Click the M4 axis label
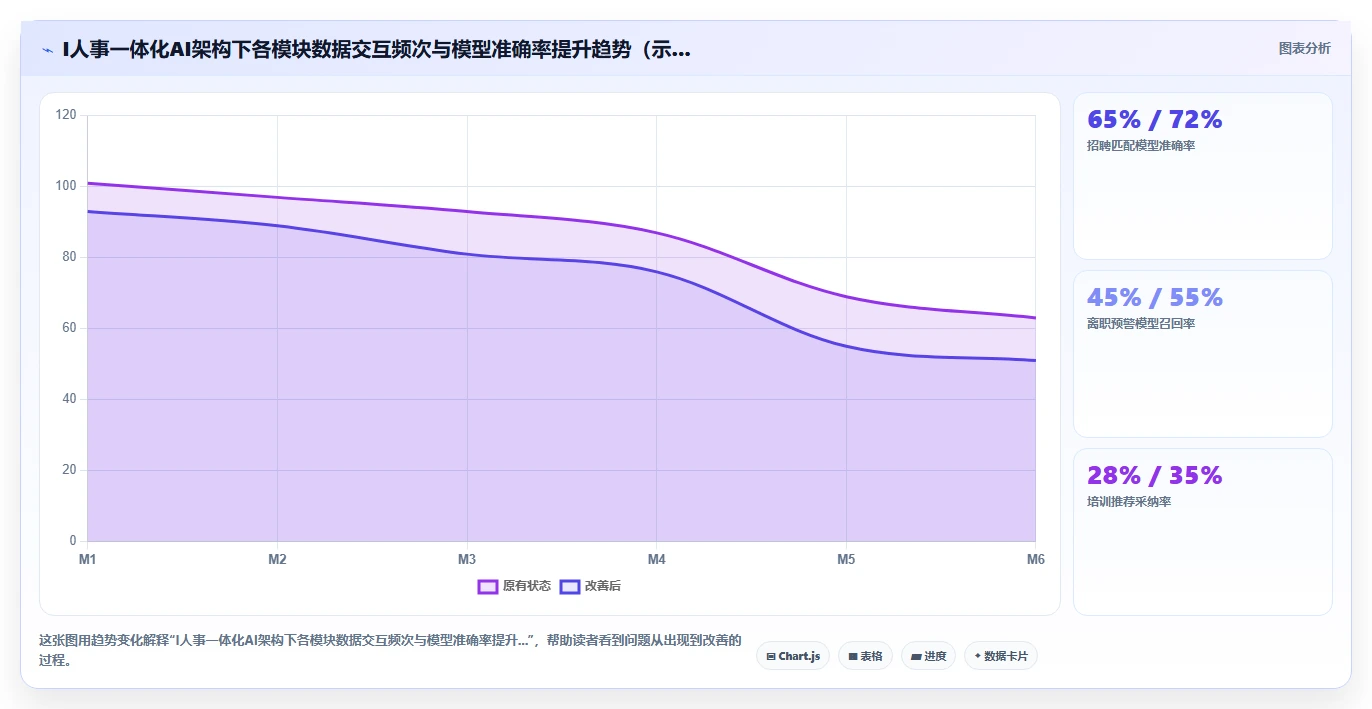 656,560
